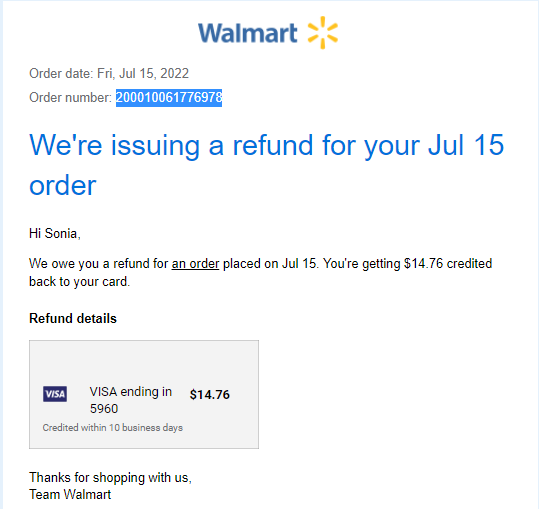The height and width of the screenshot is (509, 539).
Task: Click the word "order" in the blue headline
Action: point(63,186)
